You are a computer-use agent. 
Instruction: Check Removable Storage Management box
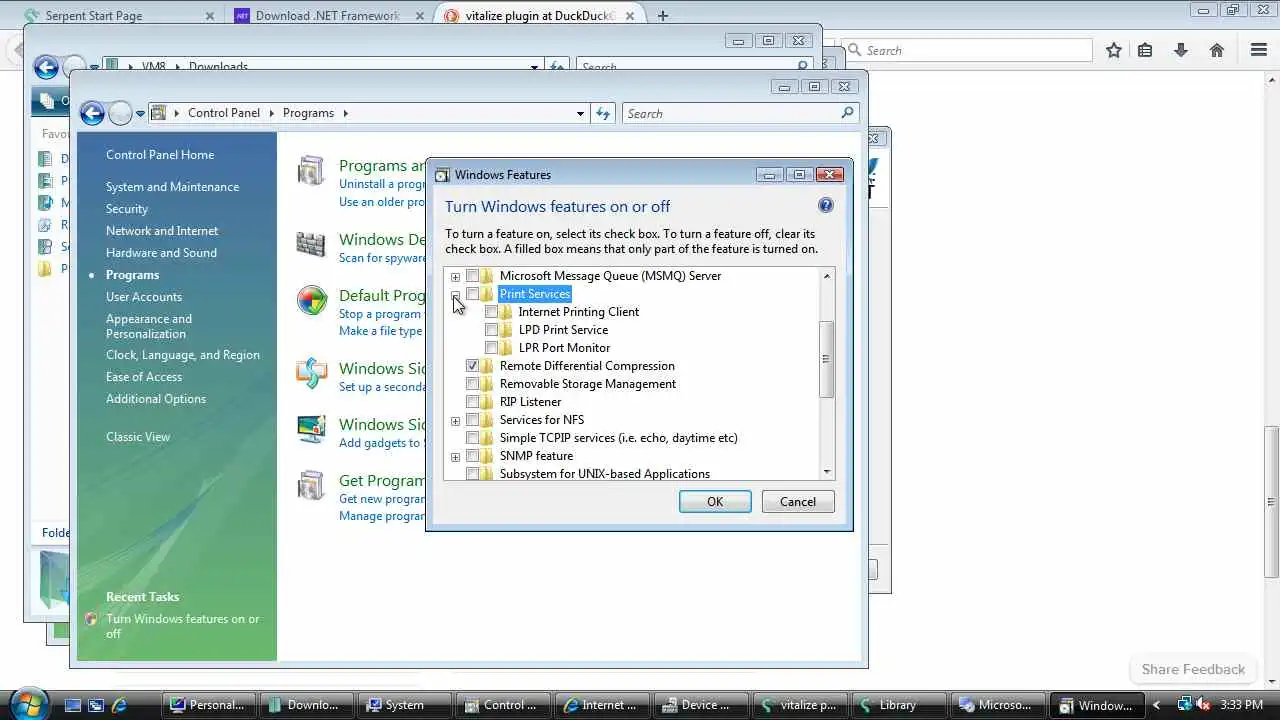coord(472,384)
